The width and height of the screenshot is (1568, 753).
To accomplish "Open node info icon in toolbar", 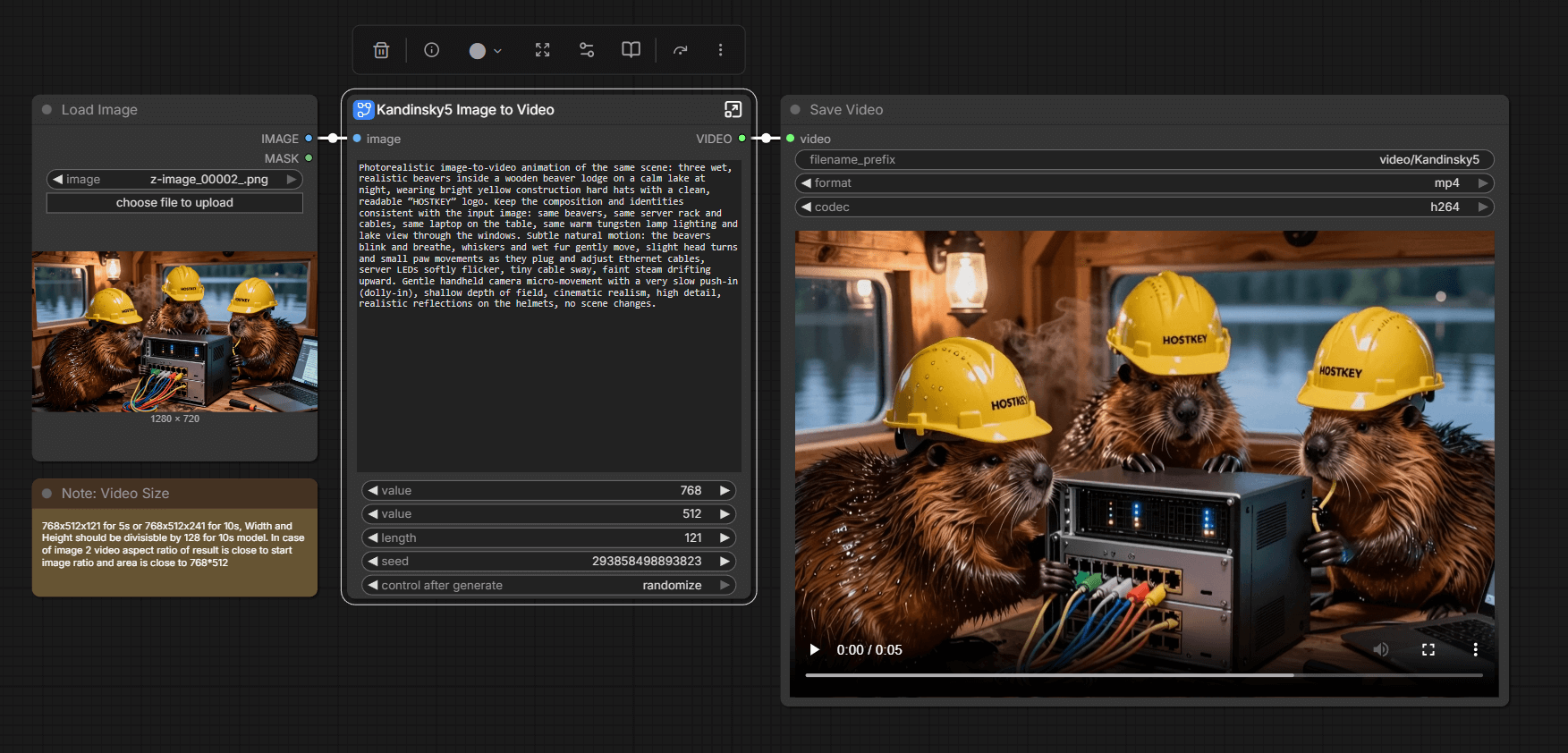I will pyautogui.click(x=431, y=50).
